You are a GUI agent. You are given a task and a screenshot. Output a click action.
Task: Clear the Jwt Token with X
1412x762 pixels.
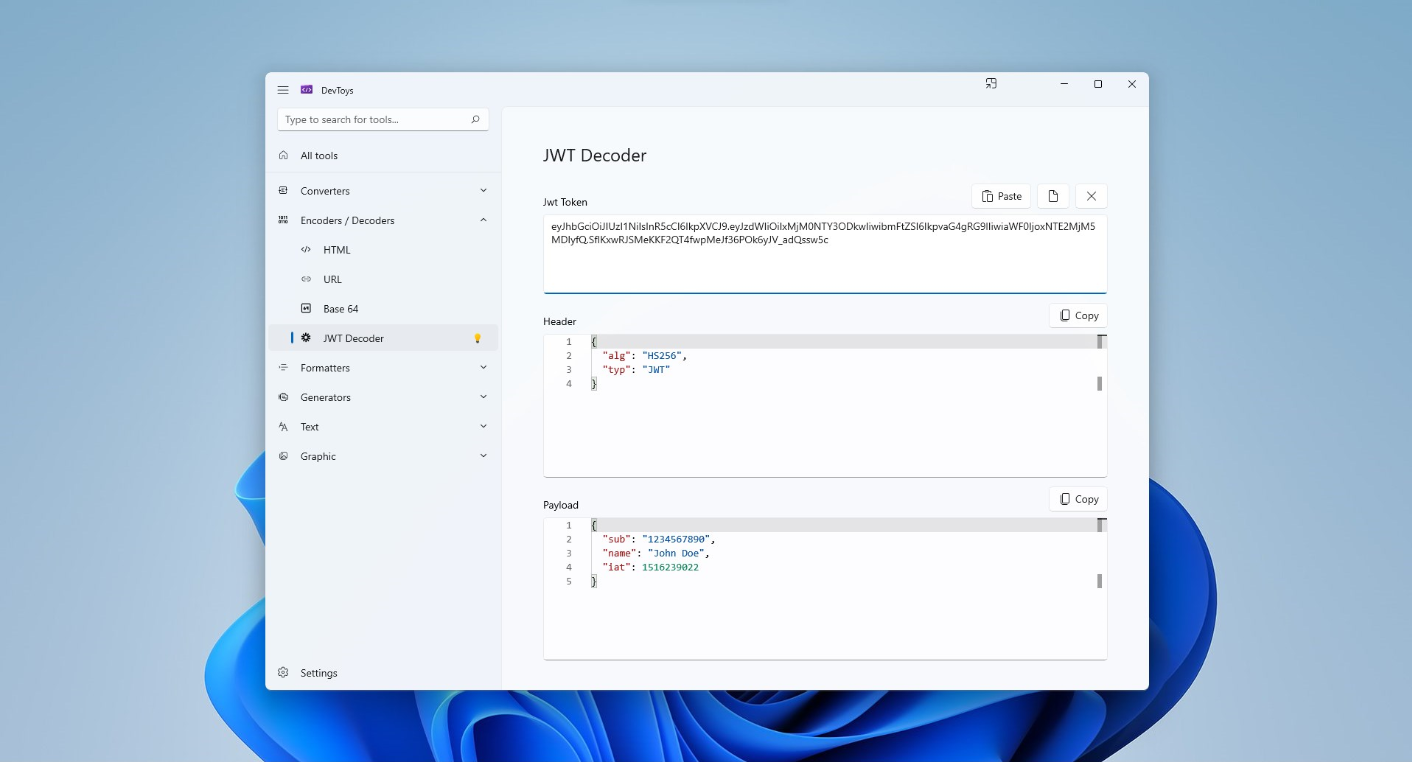click(1091, 196)
